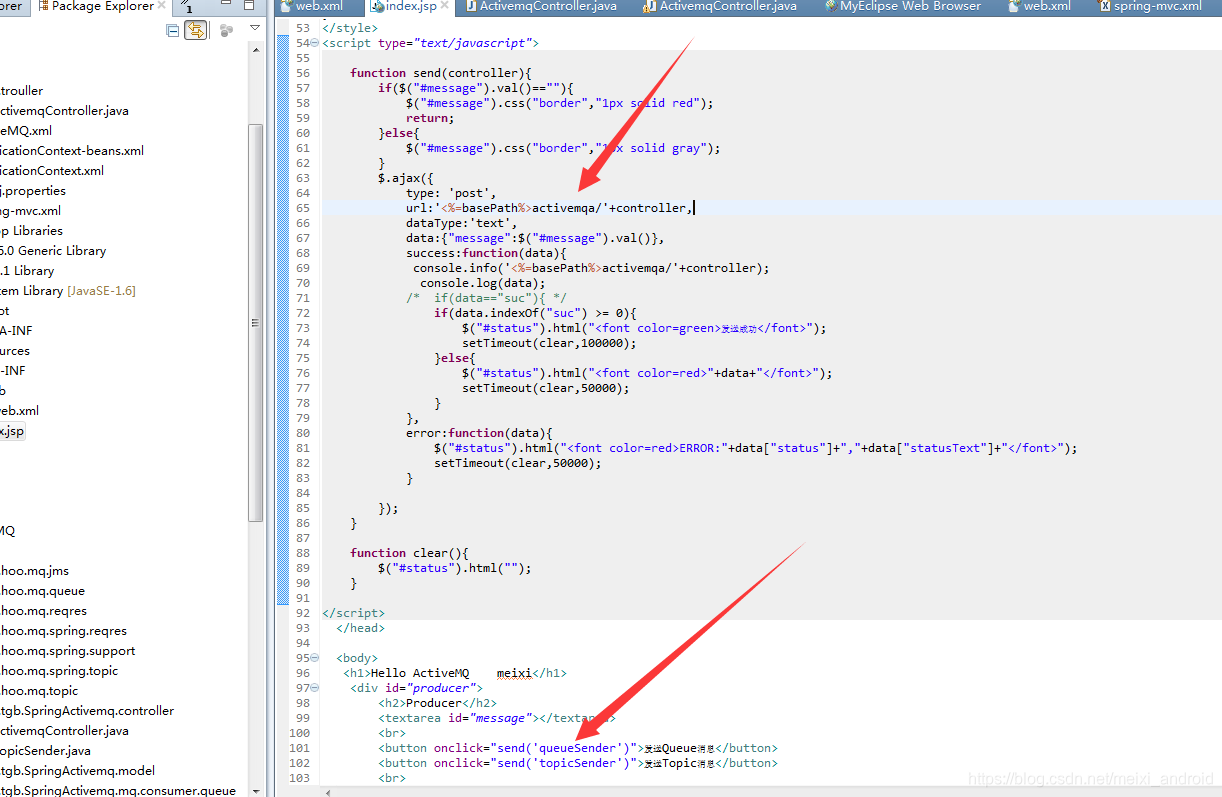Click the 'success:function(data){' line
1222x797 pixels.
486,253
